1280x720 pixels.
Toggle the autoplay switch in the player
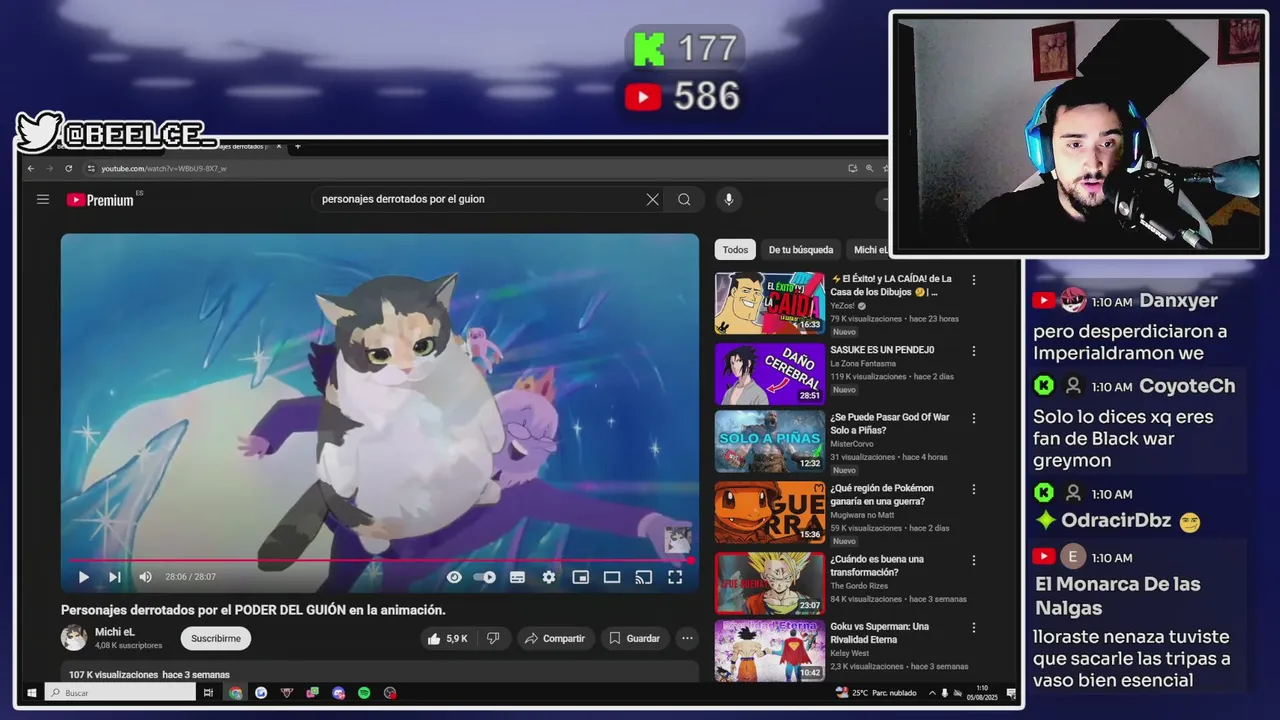(485, 577)
